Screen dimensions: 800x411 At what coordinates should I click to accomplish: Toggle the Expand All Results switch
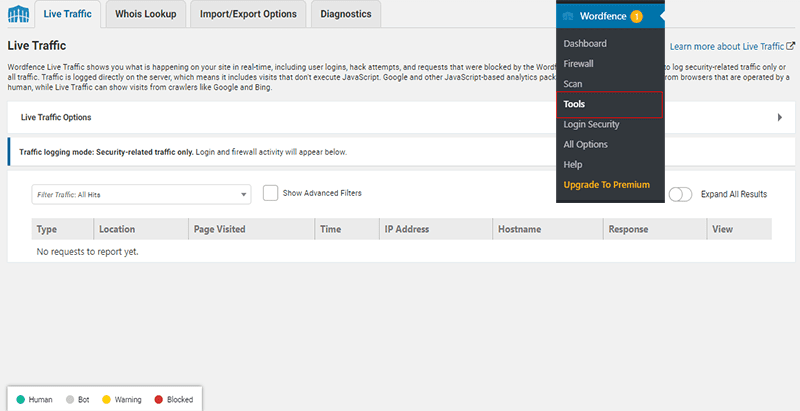[x=681, y=194]
